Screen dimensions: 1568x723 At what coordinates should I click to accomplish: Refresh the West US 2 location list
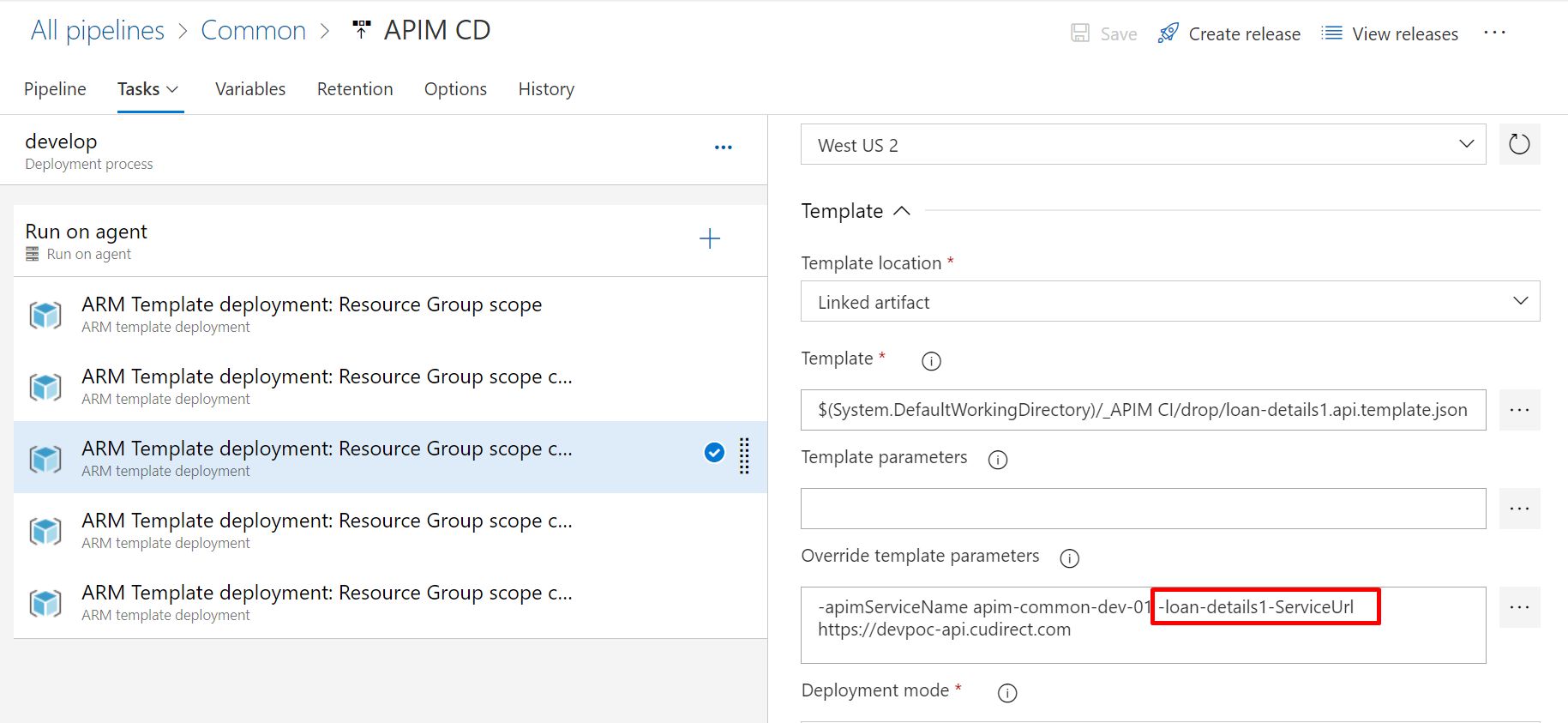coord(1519,144)
